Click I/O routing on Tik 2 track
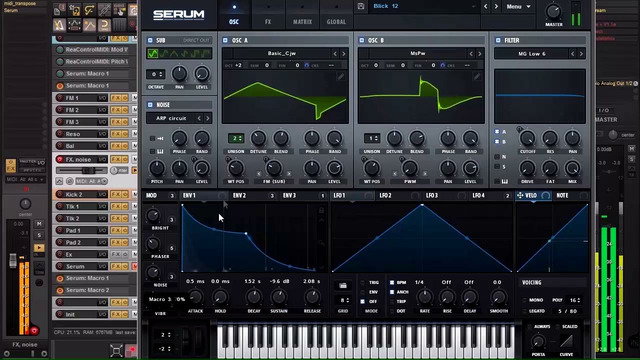The width and height of the screenshot is (640, 360). tap(102, 218)
